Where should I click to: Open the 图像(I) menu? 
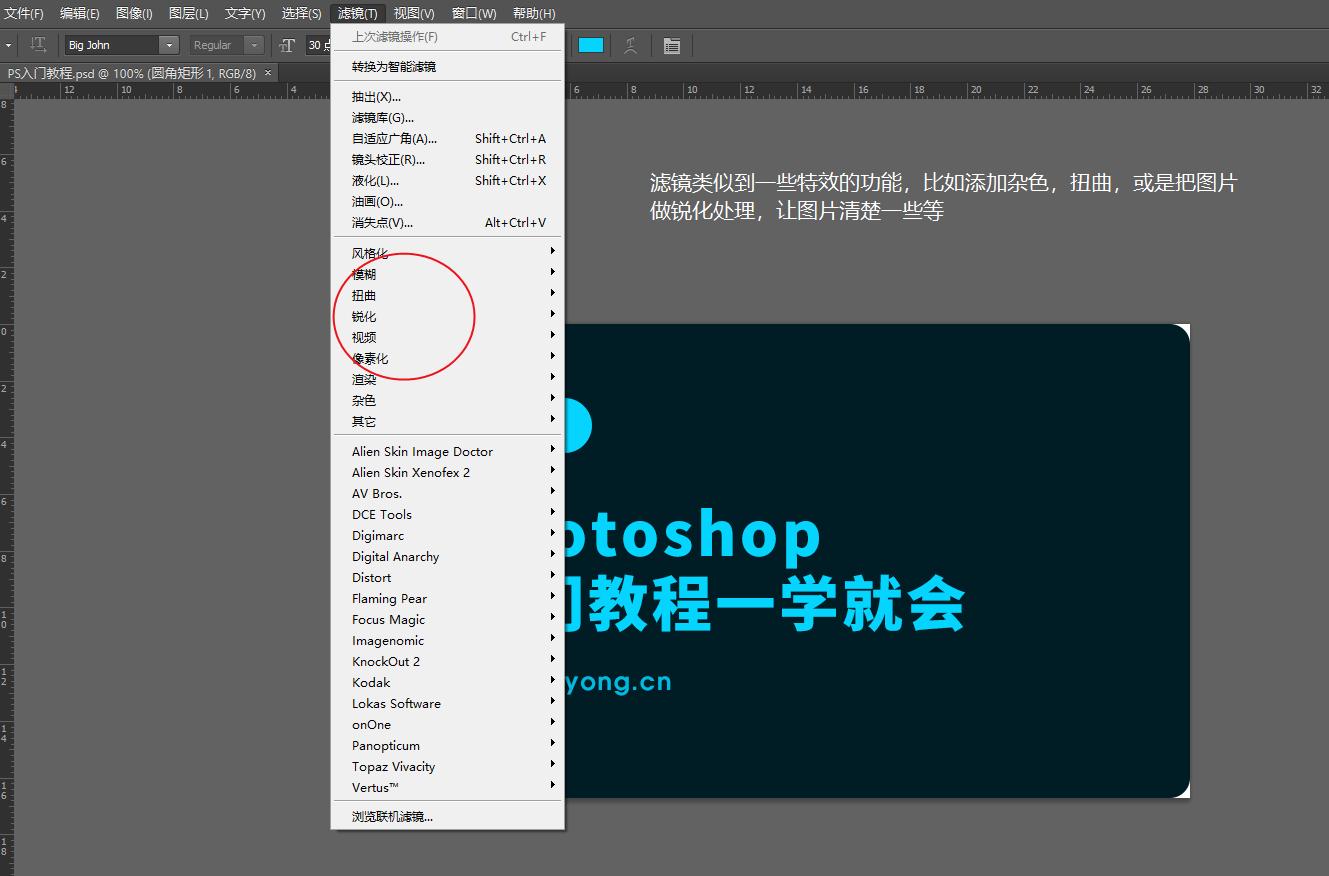point(134,13)
